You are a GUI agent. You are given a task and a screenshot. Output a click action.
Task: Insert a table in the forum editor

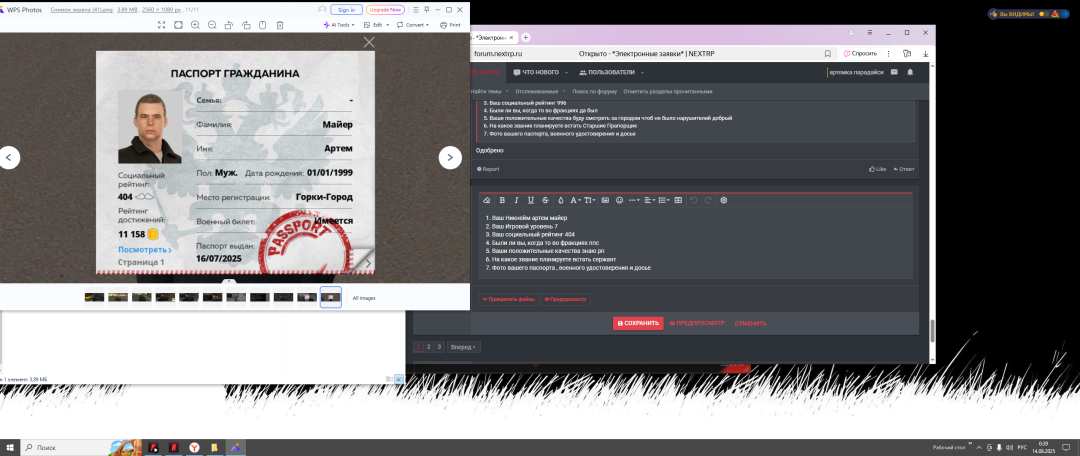[678, 200]
